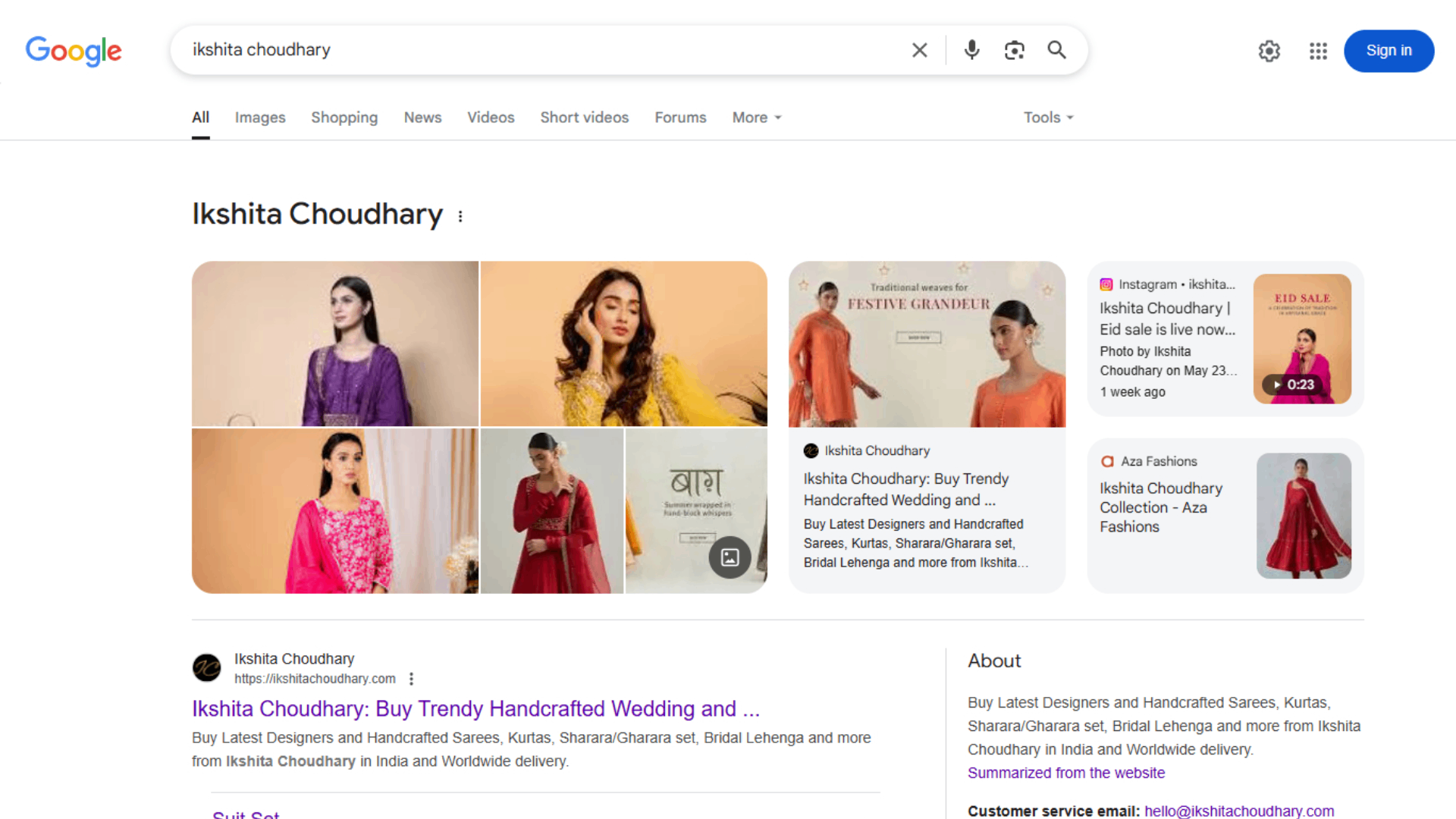Start voice search with microphone icon

coord(971,50)
